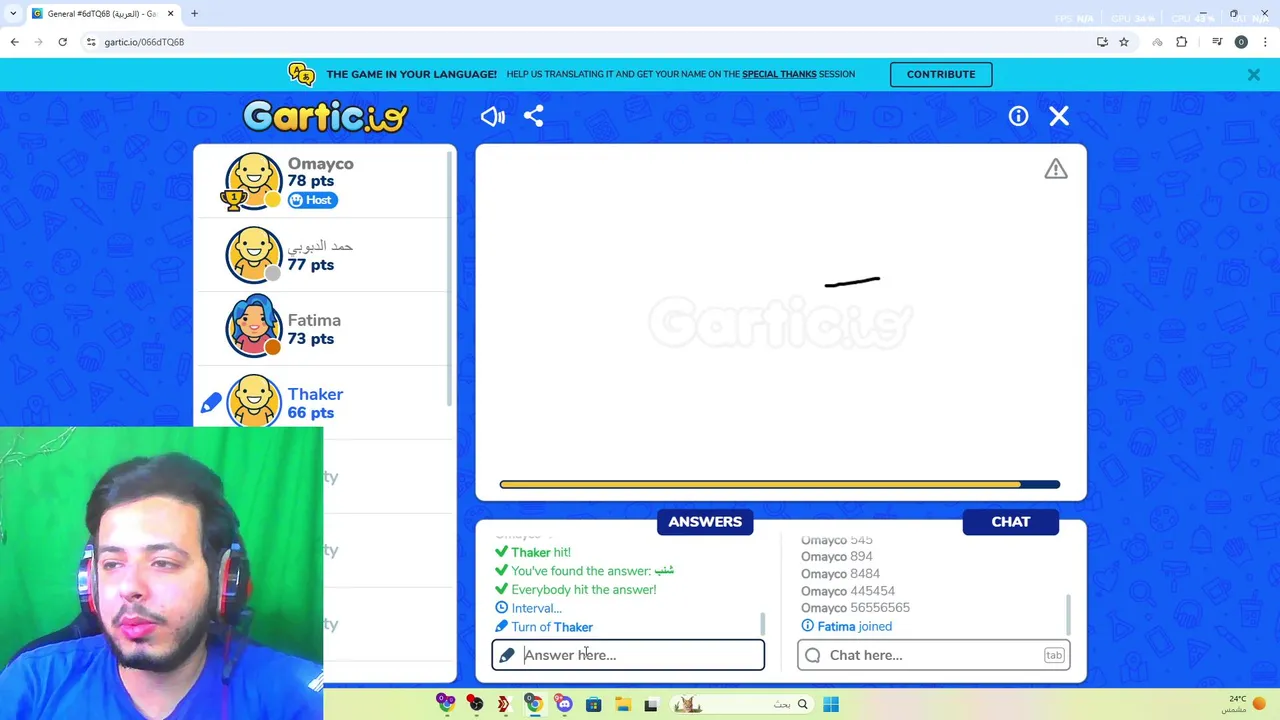This screenshot has width=1280, height=720.
Task: Open the Chrome three-dot menu
Action: click(1266, 42)
